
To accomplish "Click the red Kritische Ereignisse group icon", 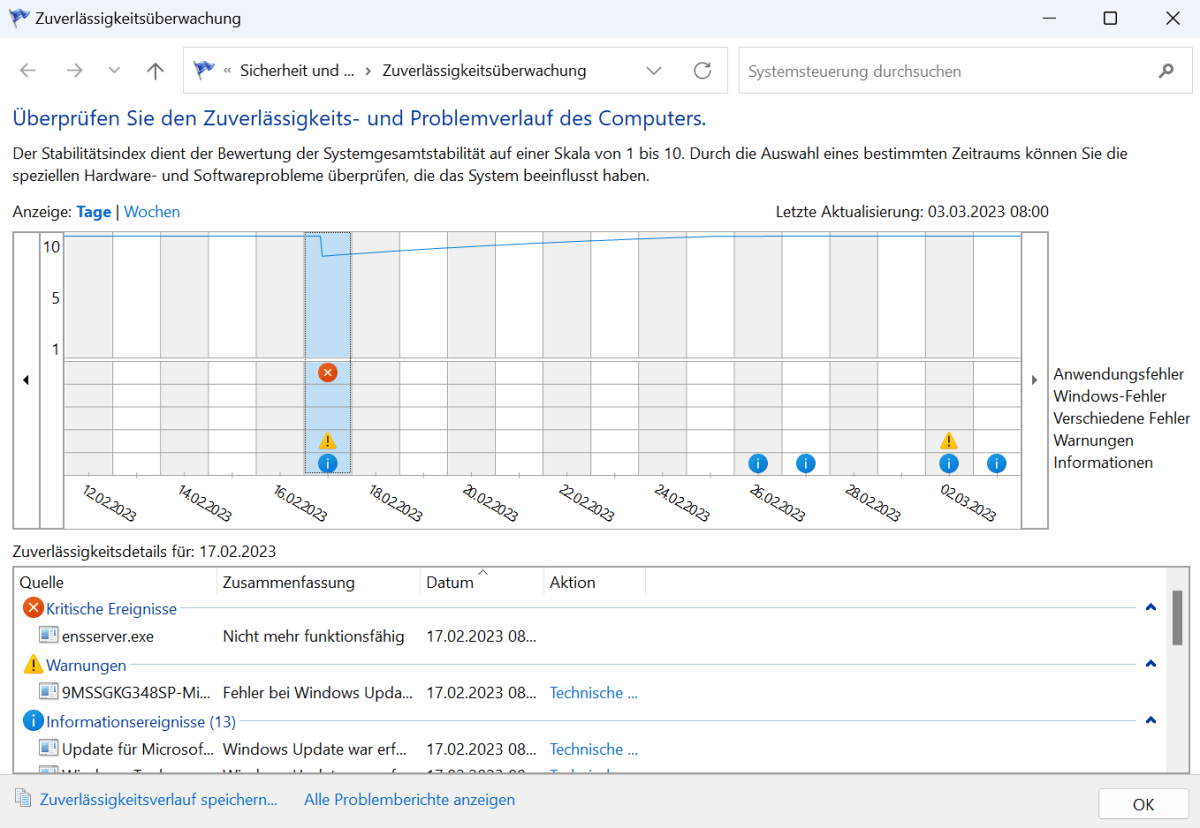I will click(33, 608).
